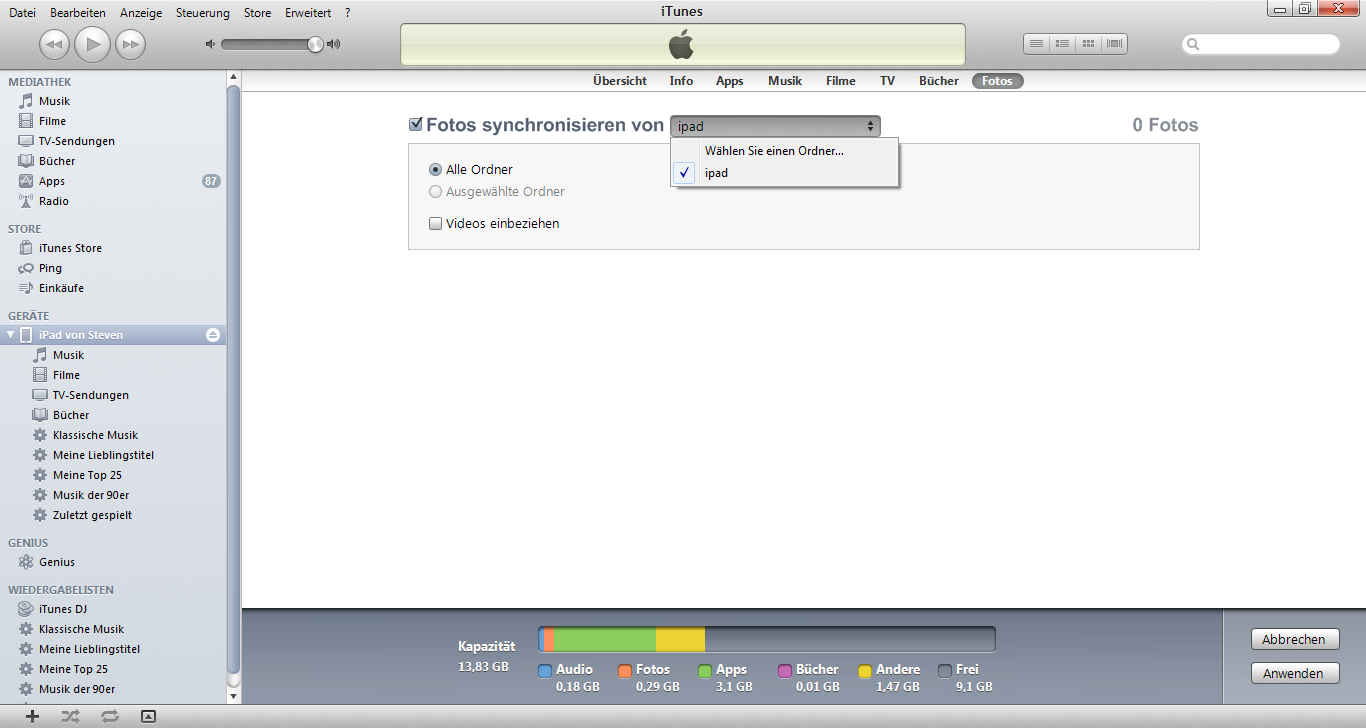Open Radio in the Mediathek sidebar
The height and width of the screenshot is (728, 1366).
coord(53,200)
